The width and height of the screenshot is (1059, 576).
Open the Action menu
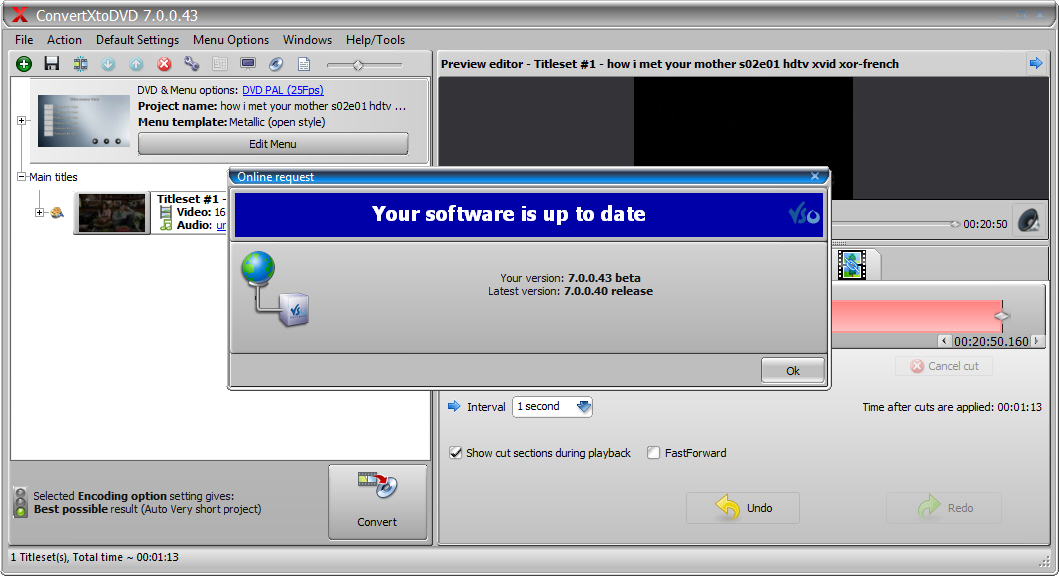tap(64, 40)
